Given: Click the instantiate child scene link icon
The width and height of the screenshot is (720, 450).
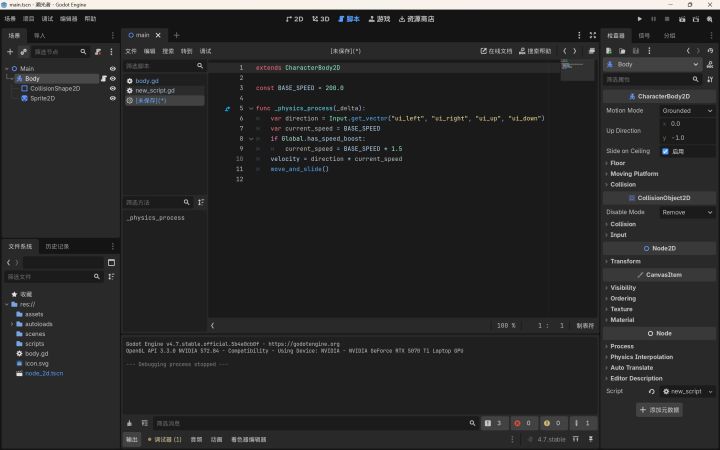Looking at the screenshot, I should [23, 52].
